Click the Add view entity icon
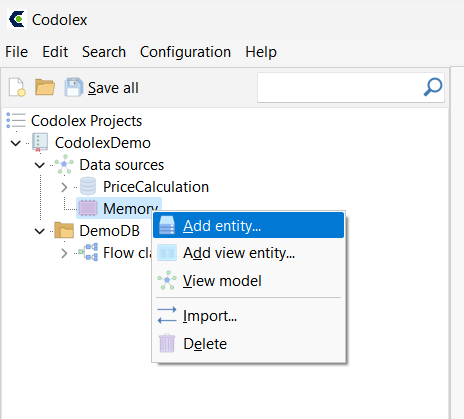Screen dimensions: 464x419 click(x=167, y=253)
